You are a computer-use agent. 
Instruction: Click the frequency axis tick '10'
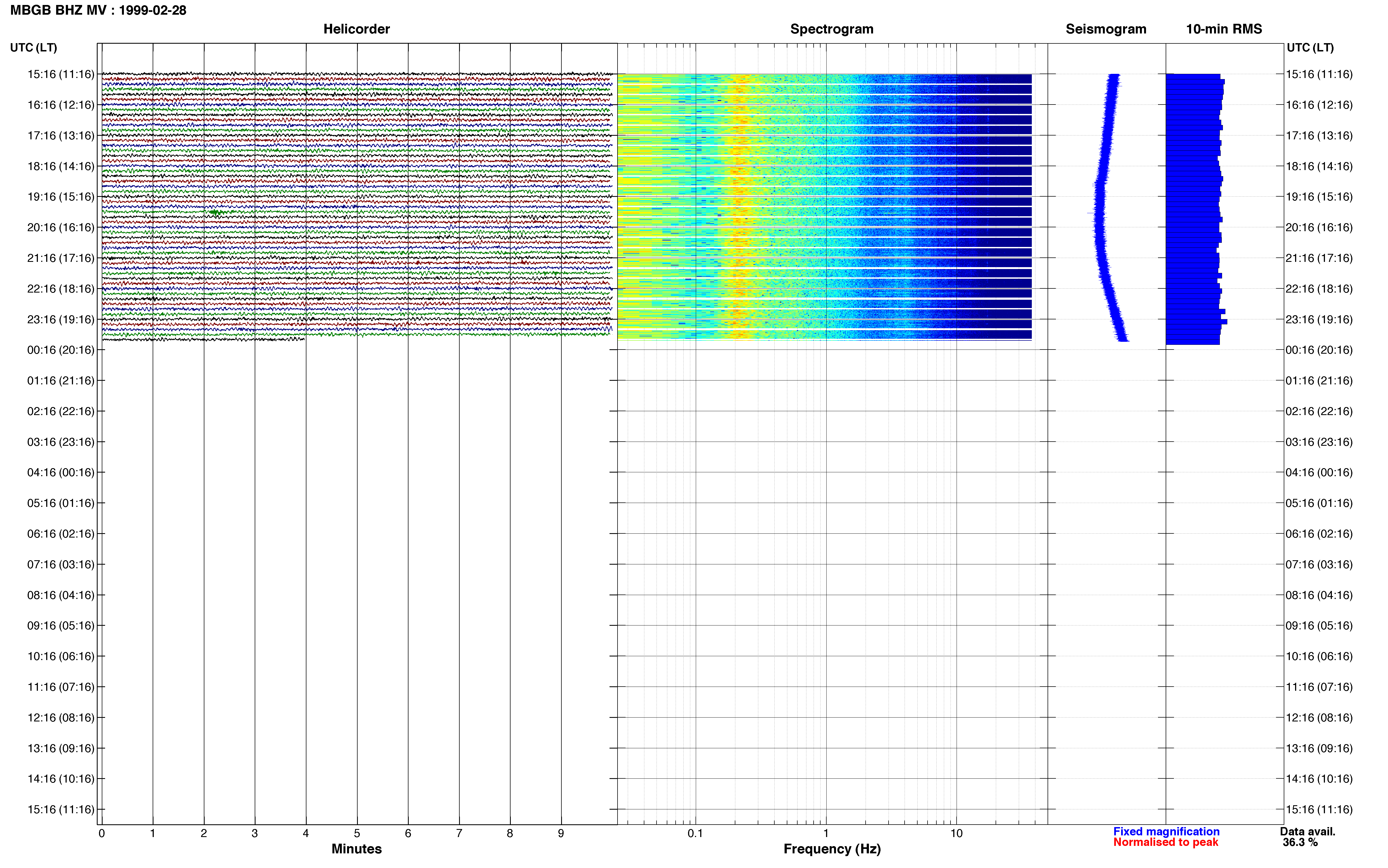(x=956, y=833)
